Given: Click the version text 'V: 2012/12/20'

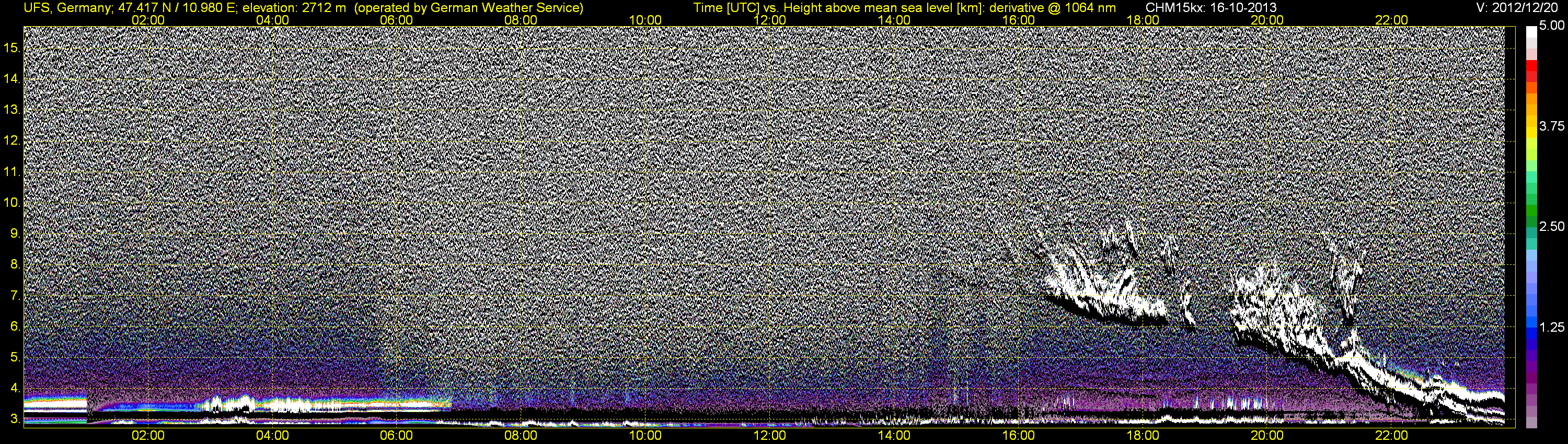Looking at the screenshot, I should (x=1518, y=8).
